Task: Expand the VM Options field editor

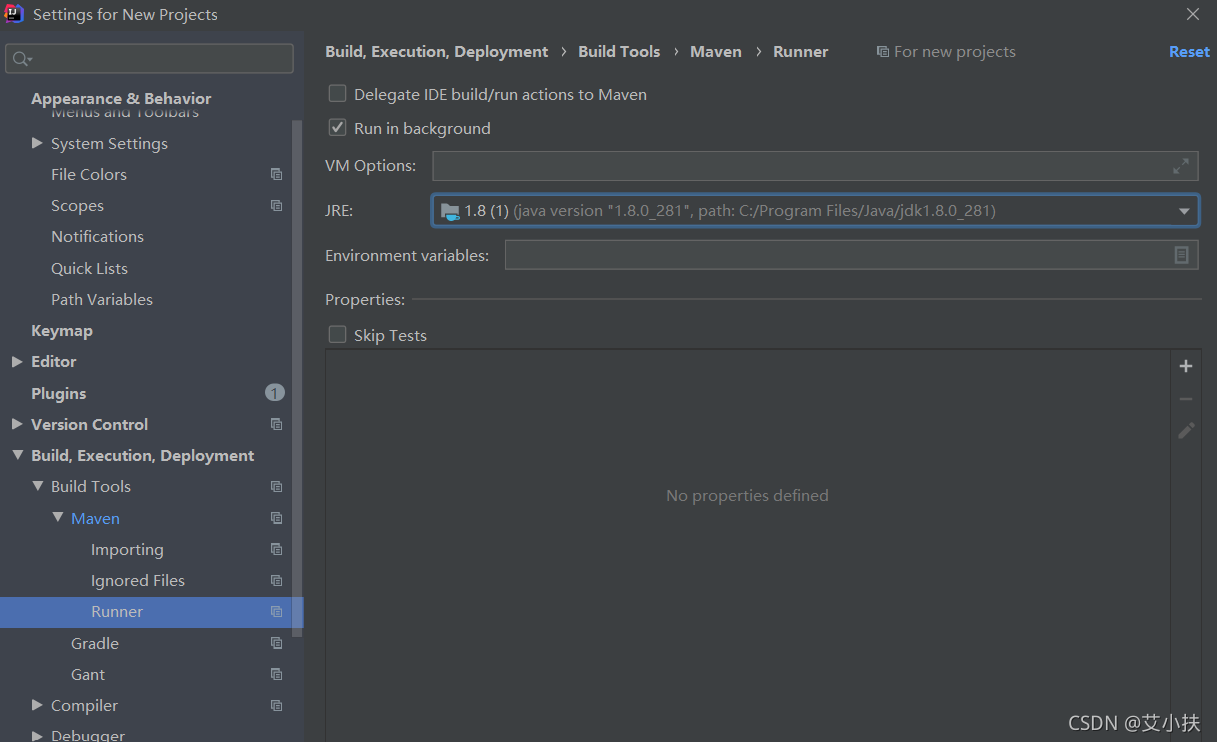Action: [x=1181, y=166]
